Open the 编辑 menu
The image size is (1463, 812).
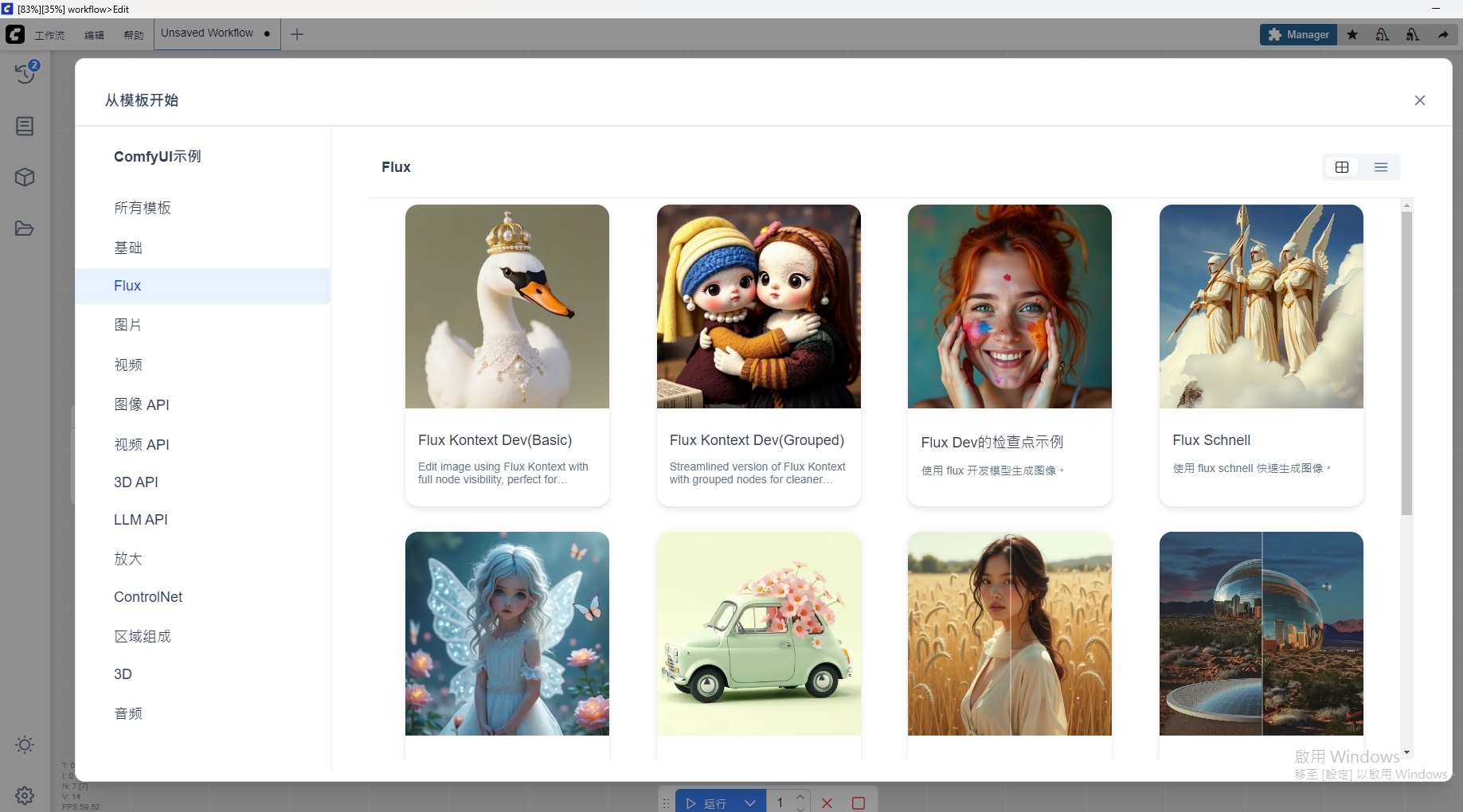(94, 35)
